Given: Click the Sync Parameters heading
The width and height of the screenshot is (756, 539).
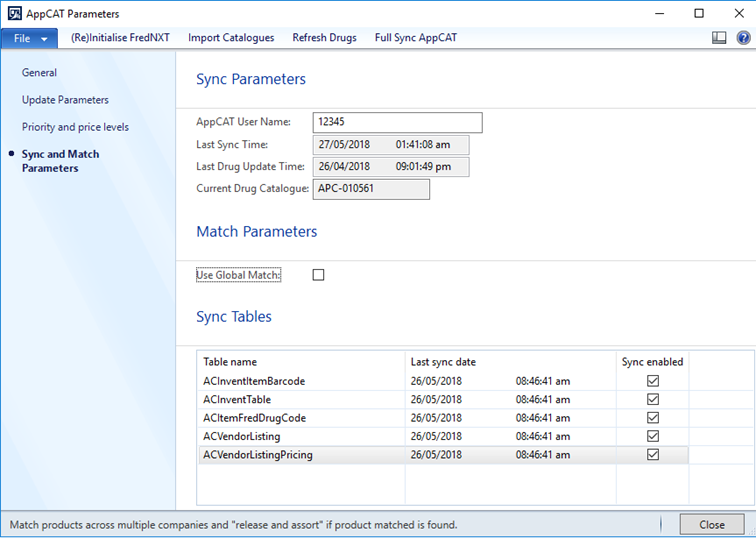Looking at the screenshot, I should tap(251, 79).
